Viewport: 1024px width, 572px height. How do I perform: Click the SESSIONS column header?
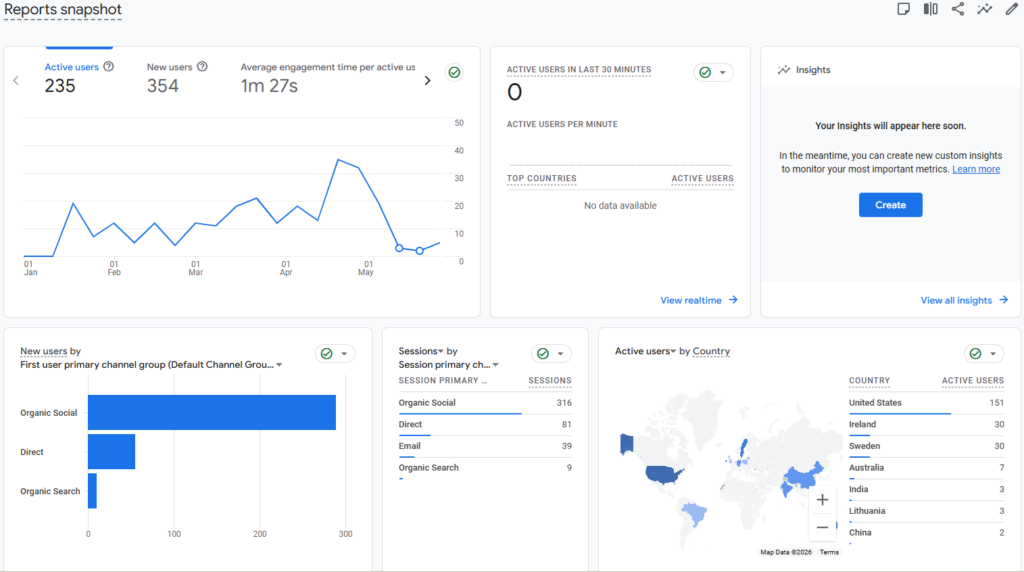(x=550, y=381)
